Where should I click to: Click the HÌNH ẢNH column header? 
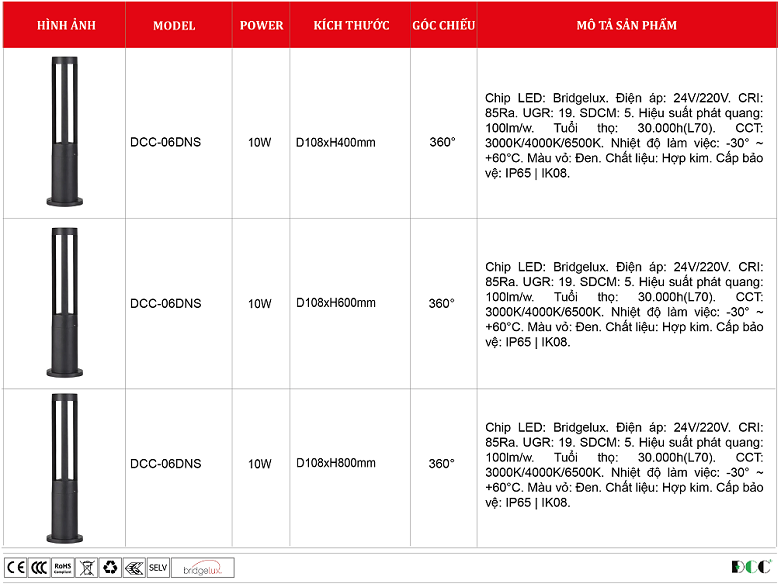pos(66,25)
